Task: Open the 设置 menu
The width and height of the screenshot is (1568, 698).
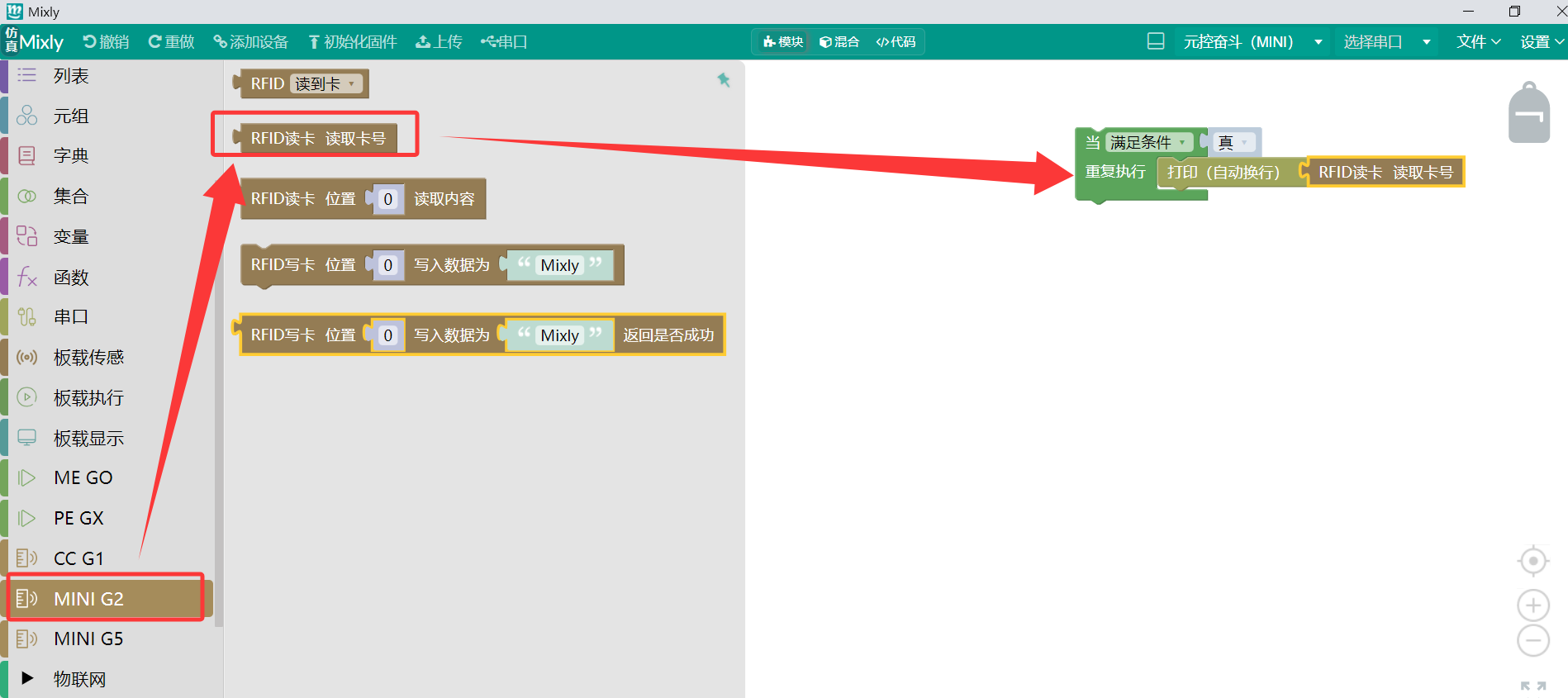Action: 1542,42
